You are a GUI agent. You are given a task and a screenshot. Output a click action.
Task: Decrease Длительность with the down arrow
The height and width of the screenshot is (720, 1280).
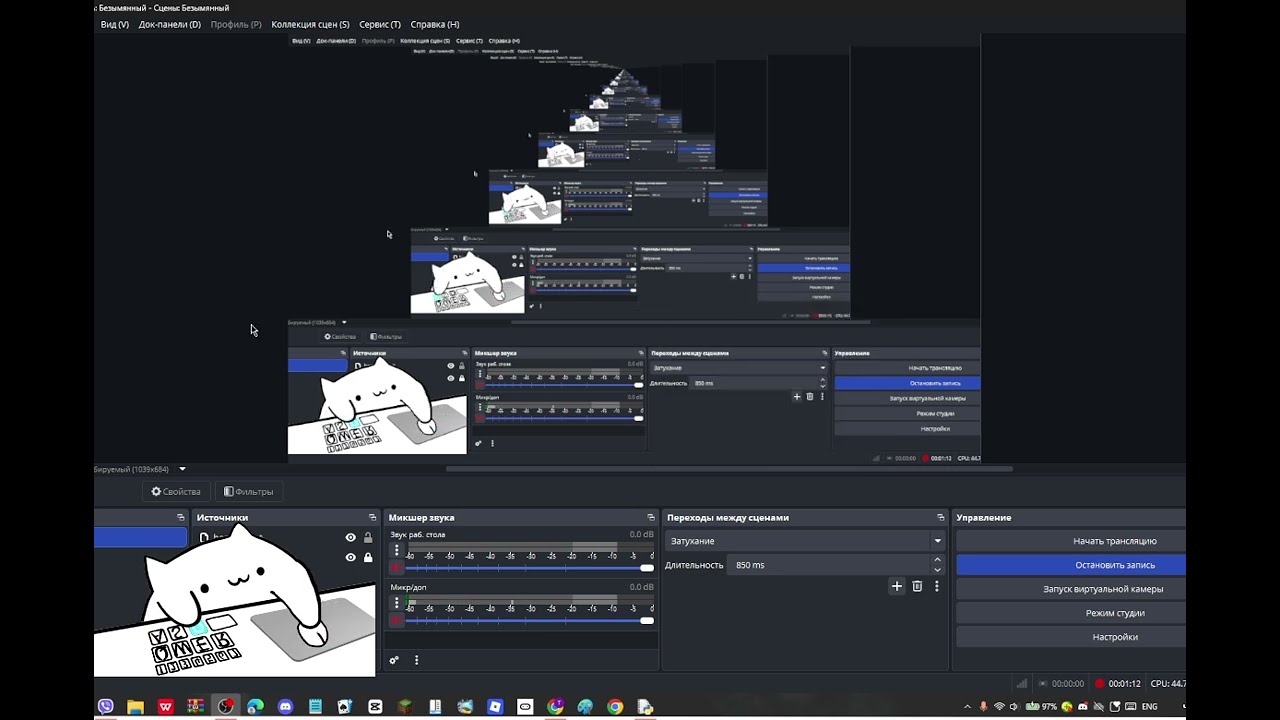click(937, 570)
